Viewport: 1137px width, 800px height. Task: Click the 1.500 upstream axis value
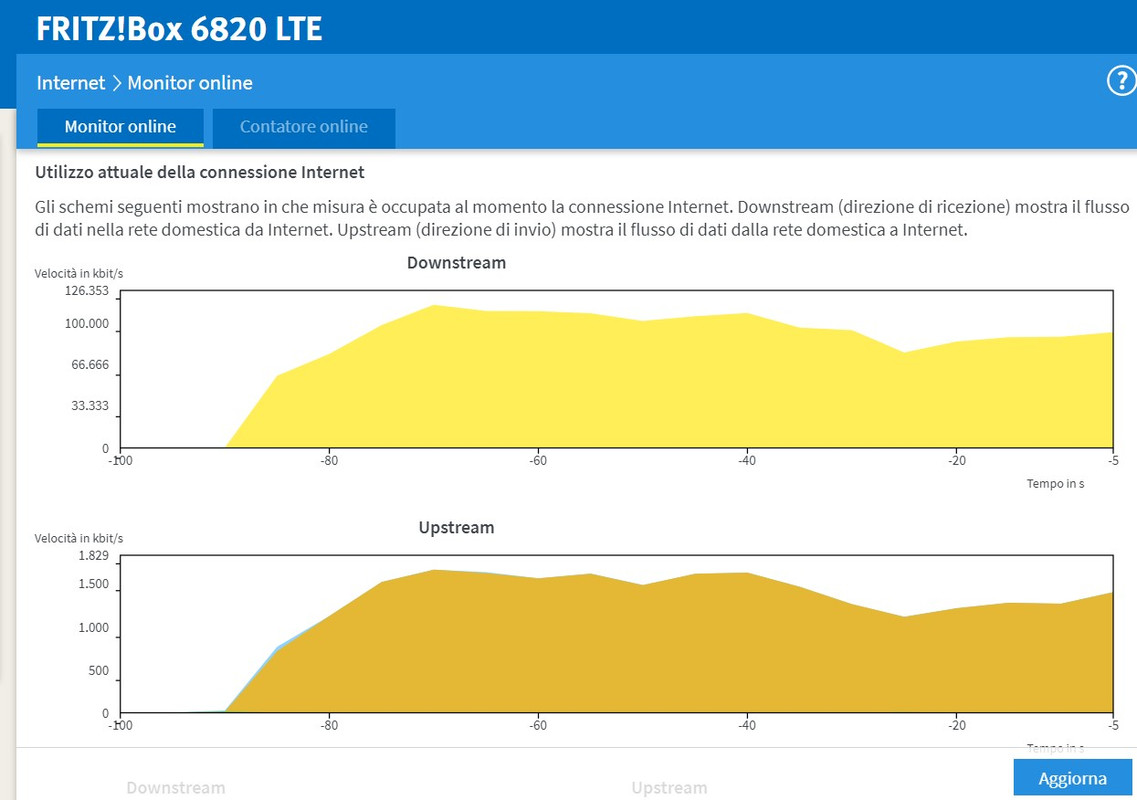(x=94, y=584)
